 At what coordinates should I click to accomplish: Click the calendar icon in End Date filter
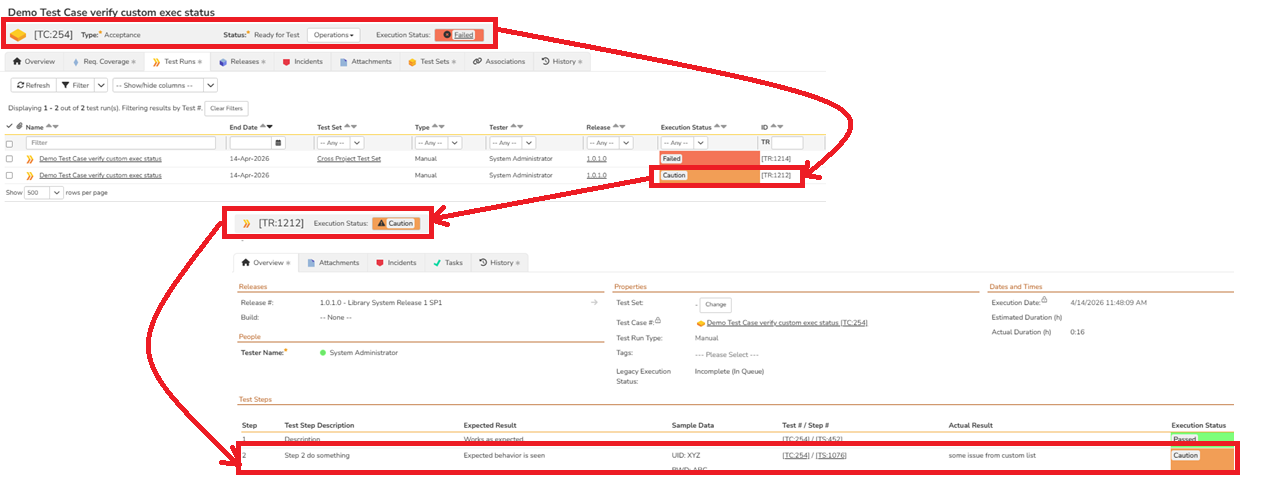[279, 143]
